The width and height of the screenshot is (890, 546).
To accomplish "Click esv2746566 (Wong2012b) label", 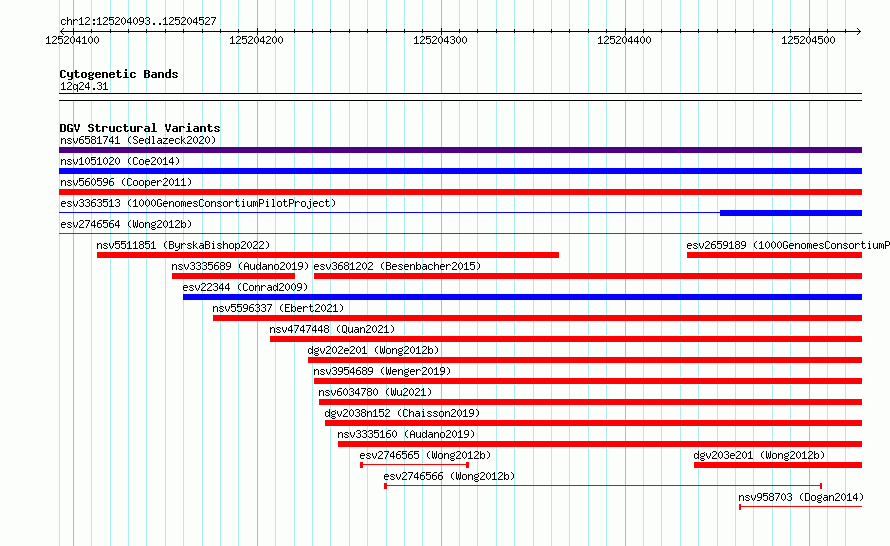I will pyautogui.click(x=449, y=476).
